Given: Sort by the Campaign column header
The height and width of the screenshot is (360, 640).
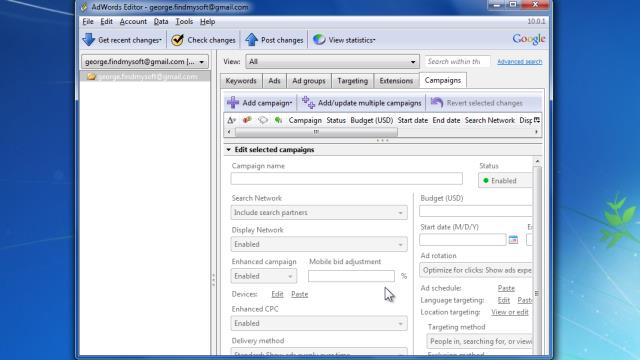Looking at the screenshot, I should coord(305,120).
